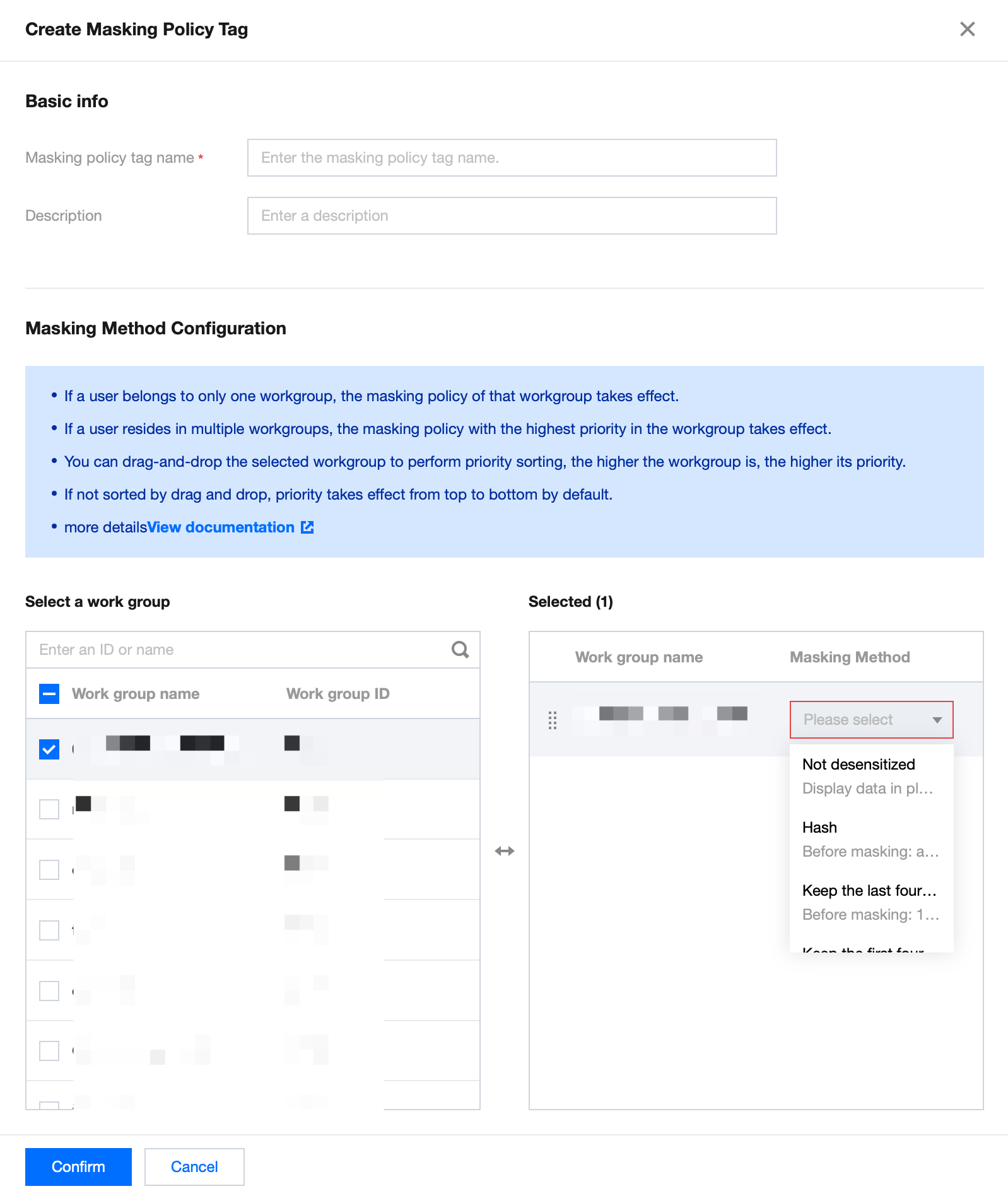Toggle the select-all work groups header checkbox
1008x1196 pixels.
tap(49, 694)
